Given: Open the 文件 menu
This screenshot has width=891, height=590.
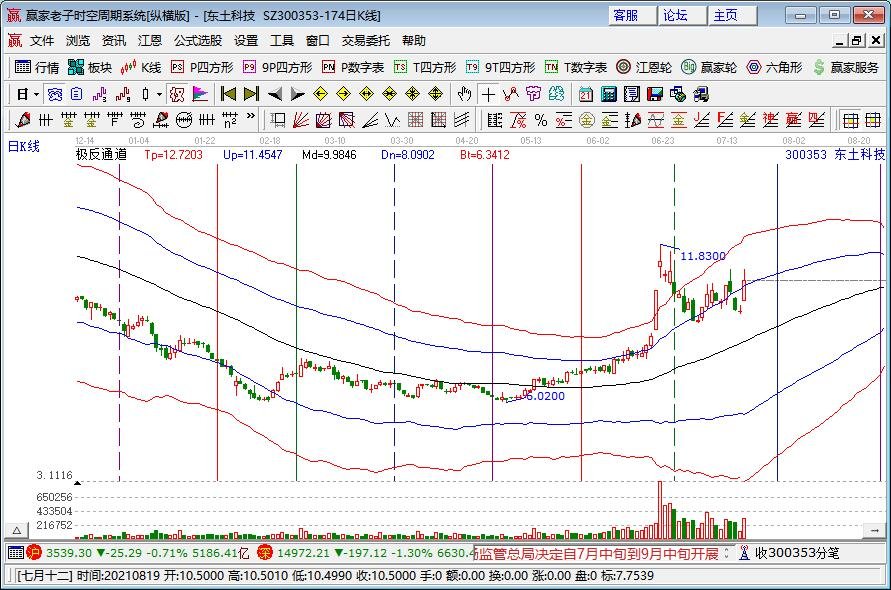Looking at the screenshot, I should point(41,41).
